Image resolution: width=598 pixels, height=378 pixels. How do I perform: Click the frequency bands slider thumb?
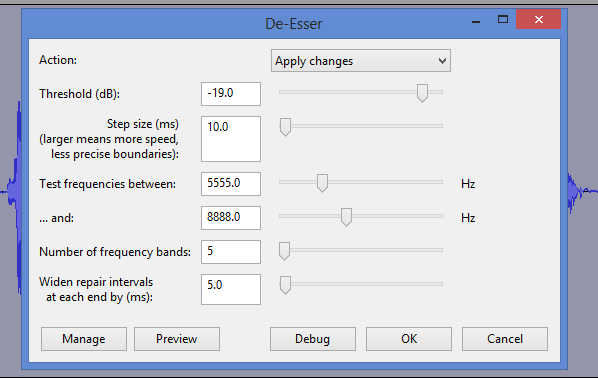point(285,251)
